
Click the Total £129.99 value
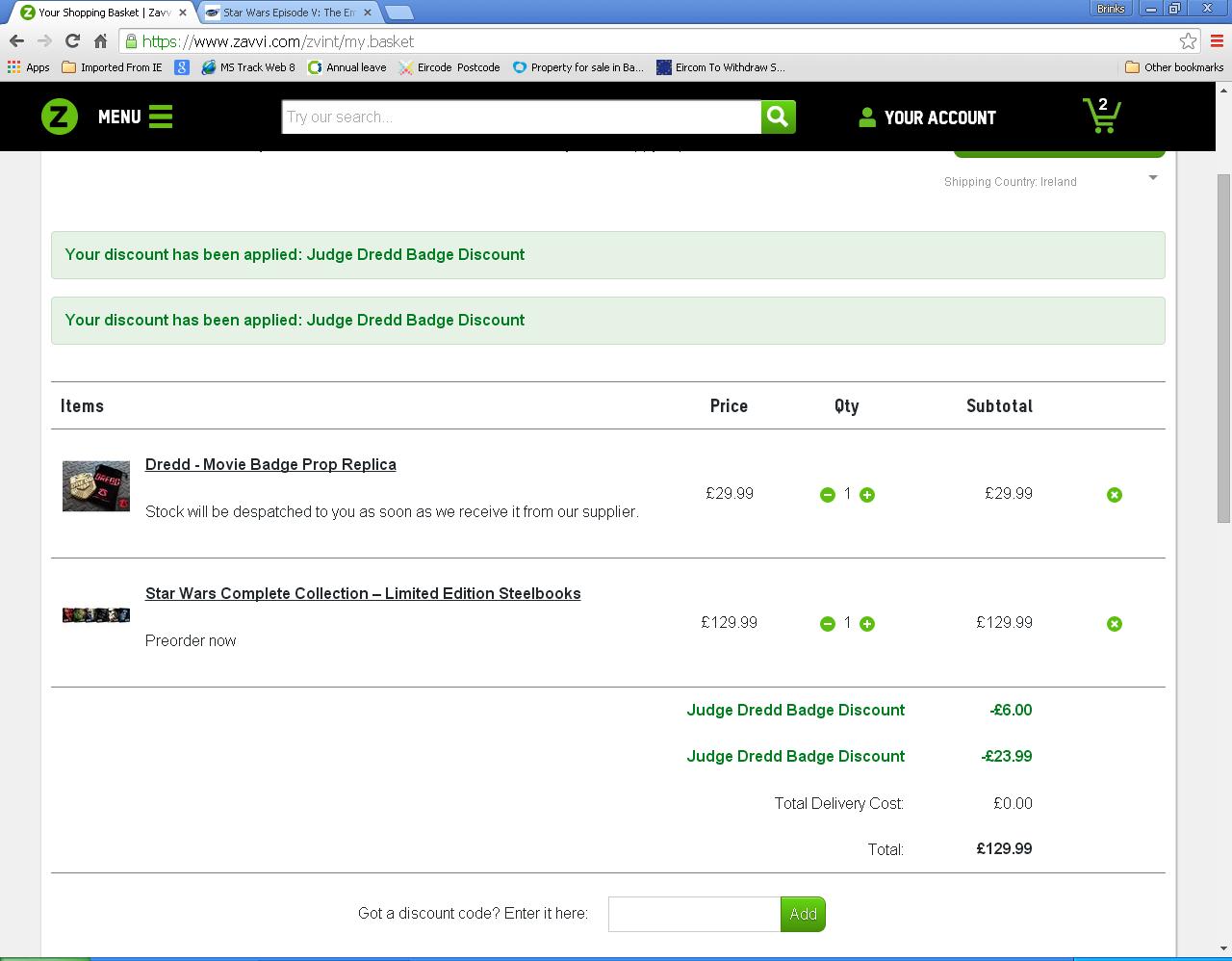point(1004,848)
